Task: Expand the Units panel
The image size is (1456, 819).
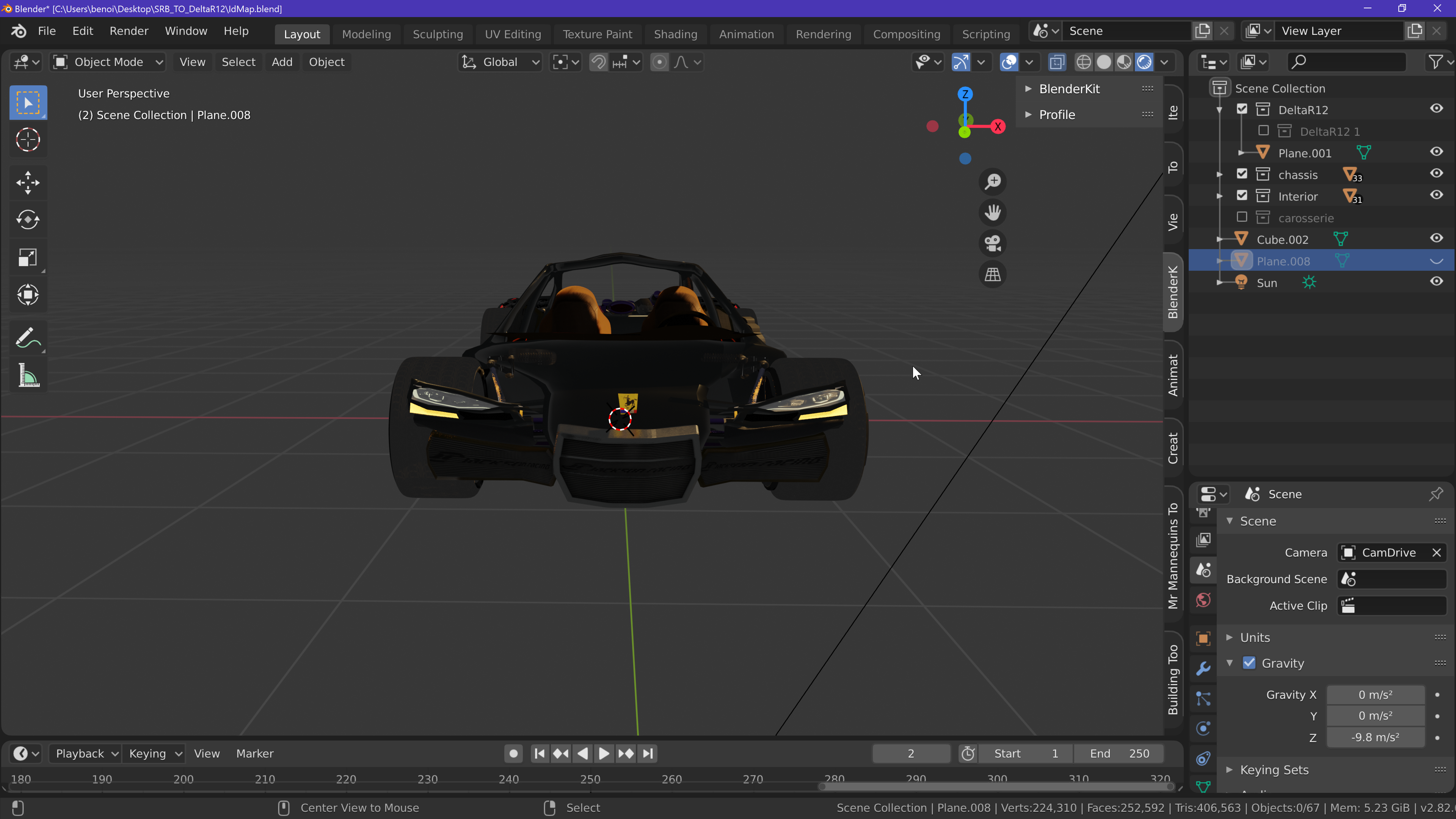Action: tap(1255, 637)
